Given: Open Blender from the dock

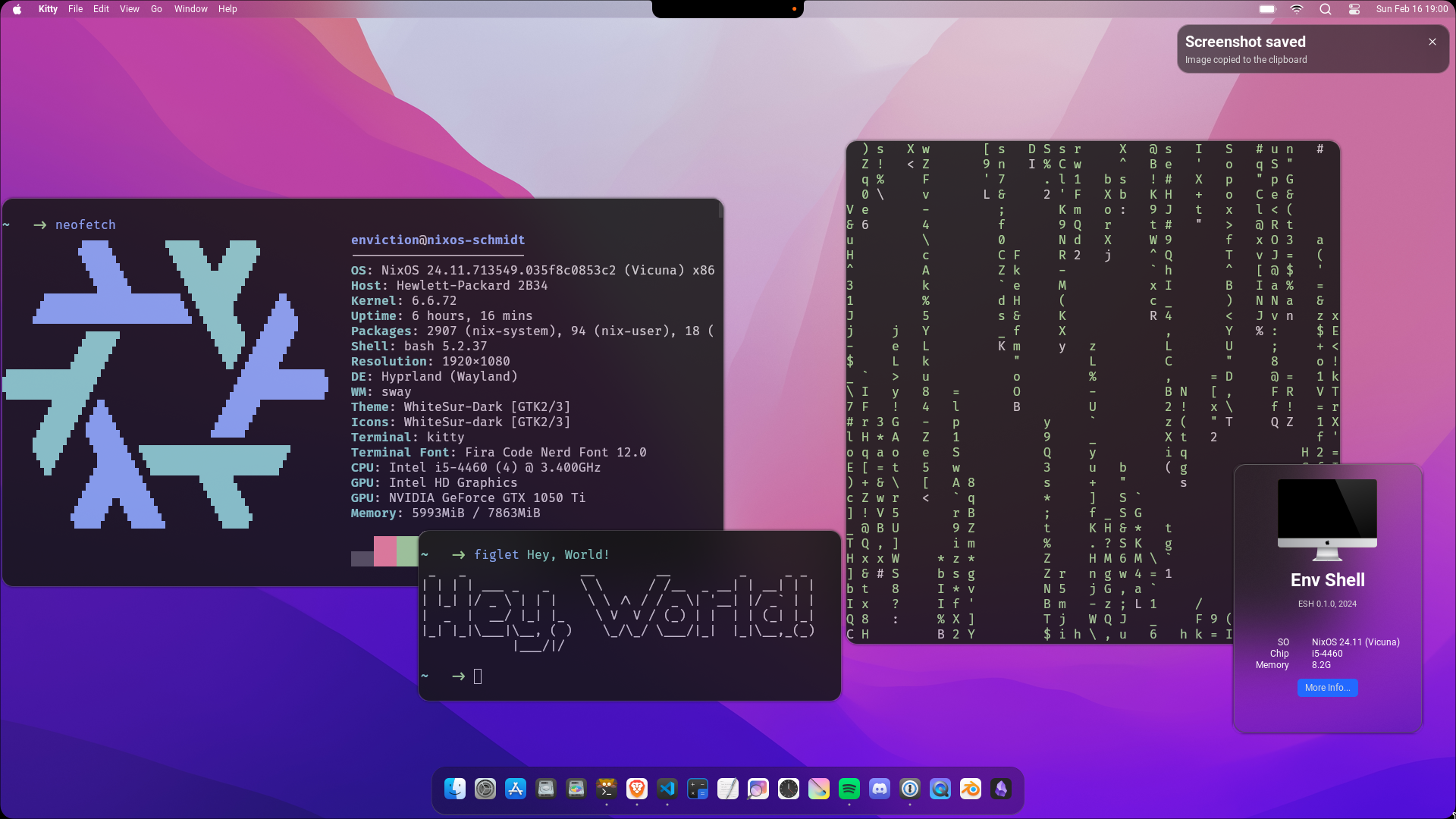Looking at the screenshot, I should [971, 789].
